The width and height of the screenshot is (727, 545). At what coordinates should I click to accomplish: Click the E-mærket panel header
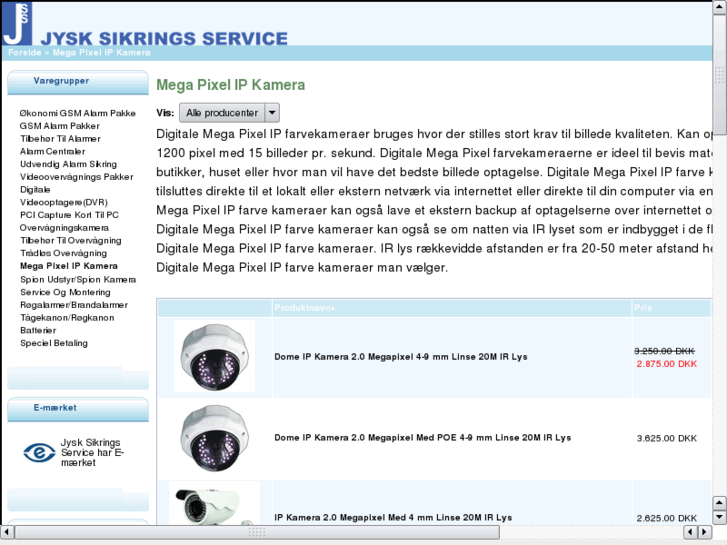coord(78,409)
